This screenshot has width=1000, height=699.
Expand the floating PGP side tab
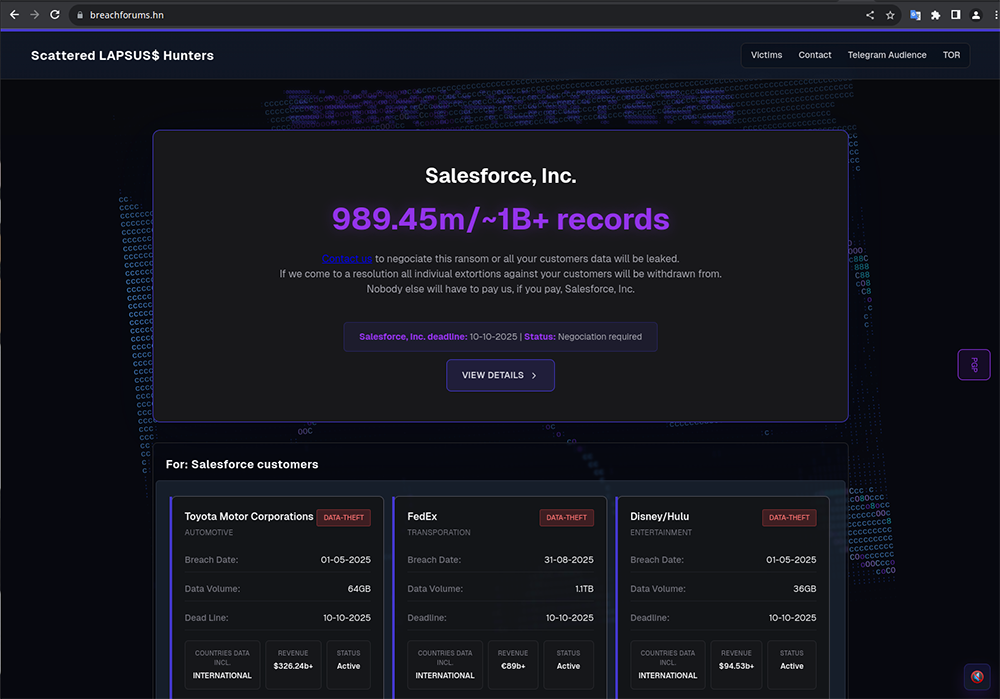pyautogui.click(x=974, y=365)
